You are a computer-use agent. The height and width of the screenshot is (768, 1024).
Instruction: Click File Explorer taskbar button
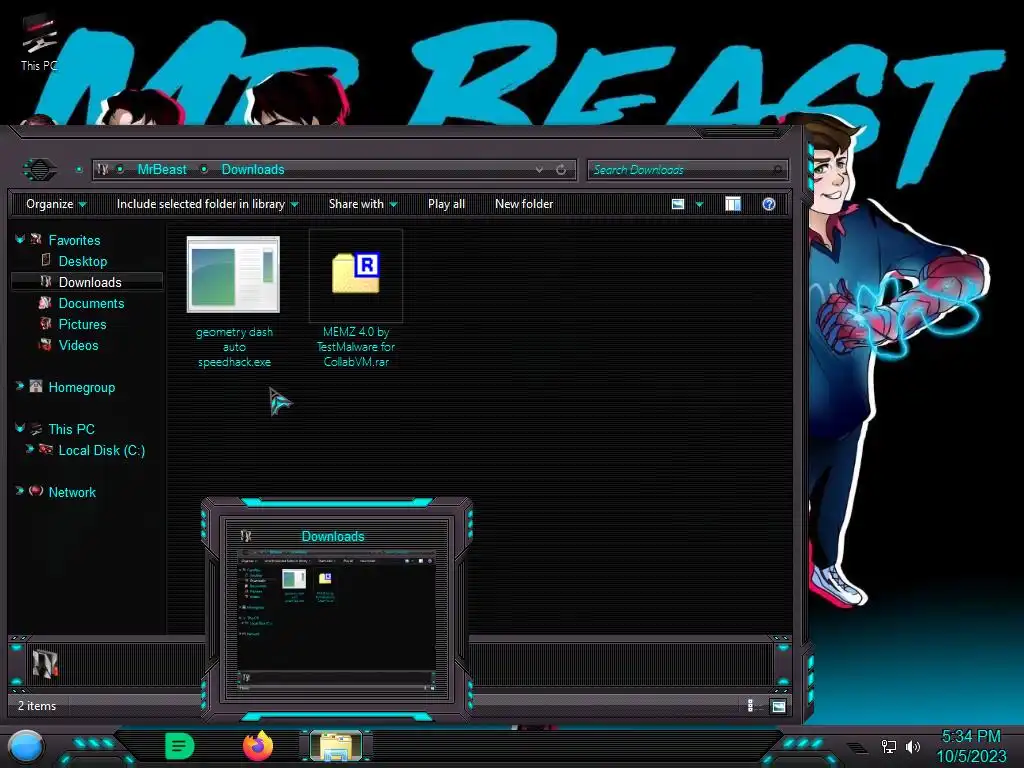point(336,746)
